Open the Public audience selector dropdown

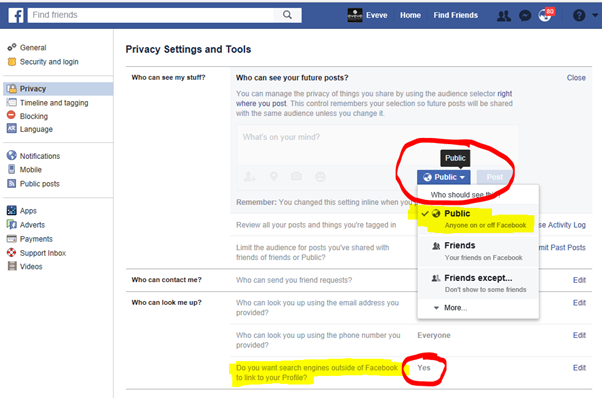click(x=444, y=177)
